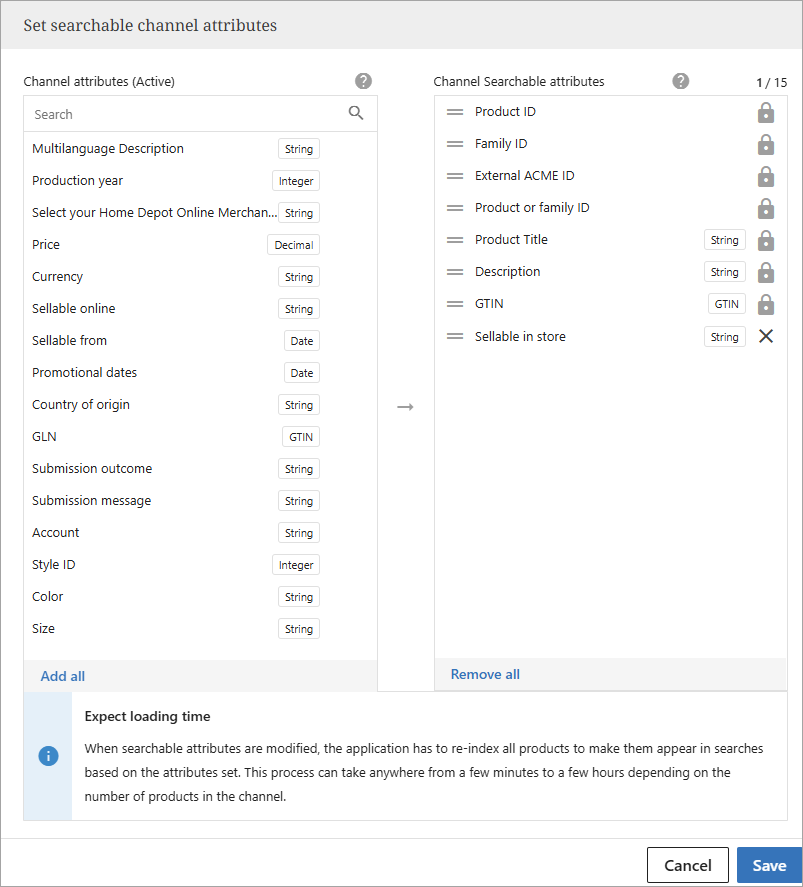This screenshot has height=887, width=803.
Task: Type in the attribute Search field
Action: click(x=185, y=114)
